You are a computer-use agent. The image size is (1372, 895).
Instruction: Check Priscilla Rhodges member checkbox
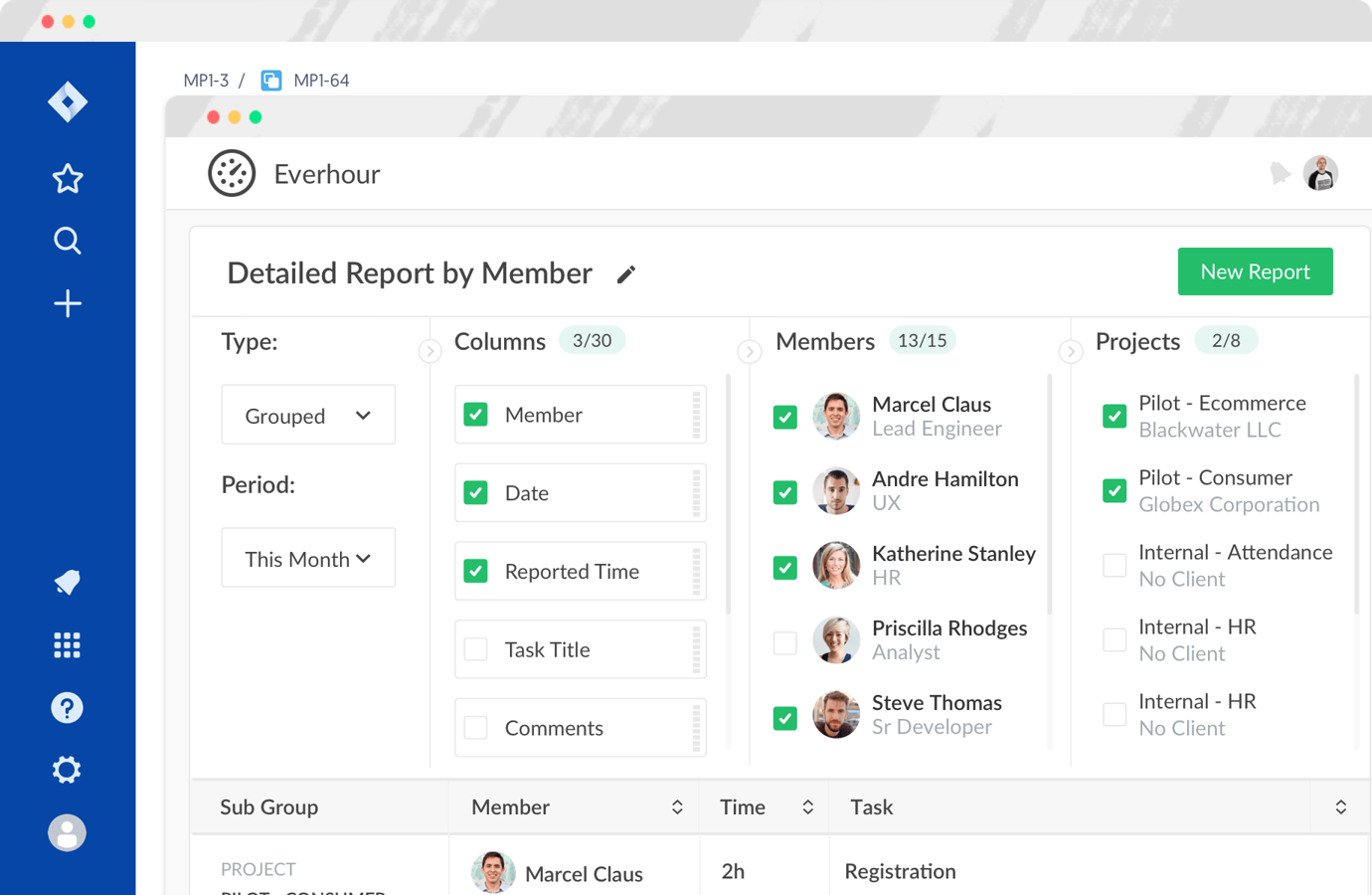pyautogui.click(x=785, y=643)
